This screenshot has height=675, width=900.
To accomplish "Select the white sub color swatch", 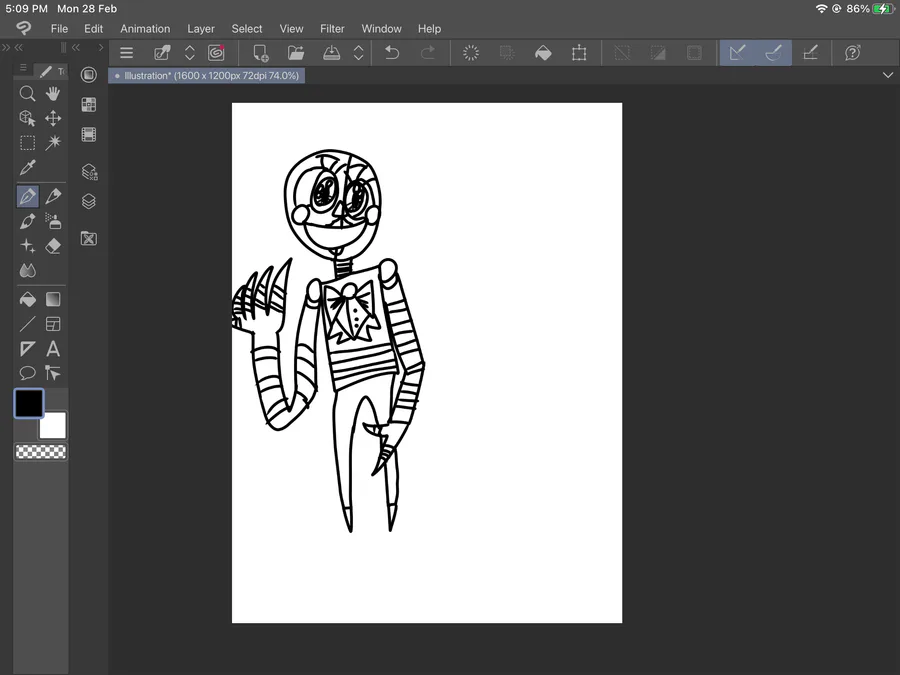I will (x=53, y=425).
